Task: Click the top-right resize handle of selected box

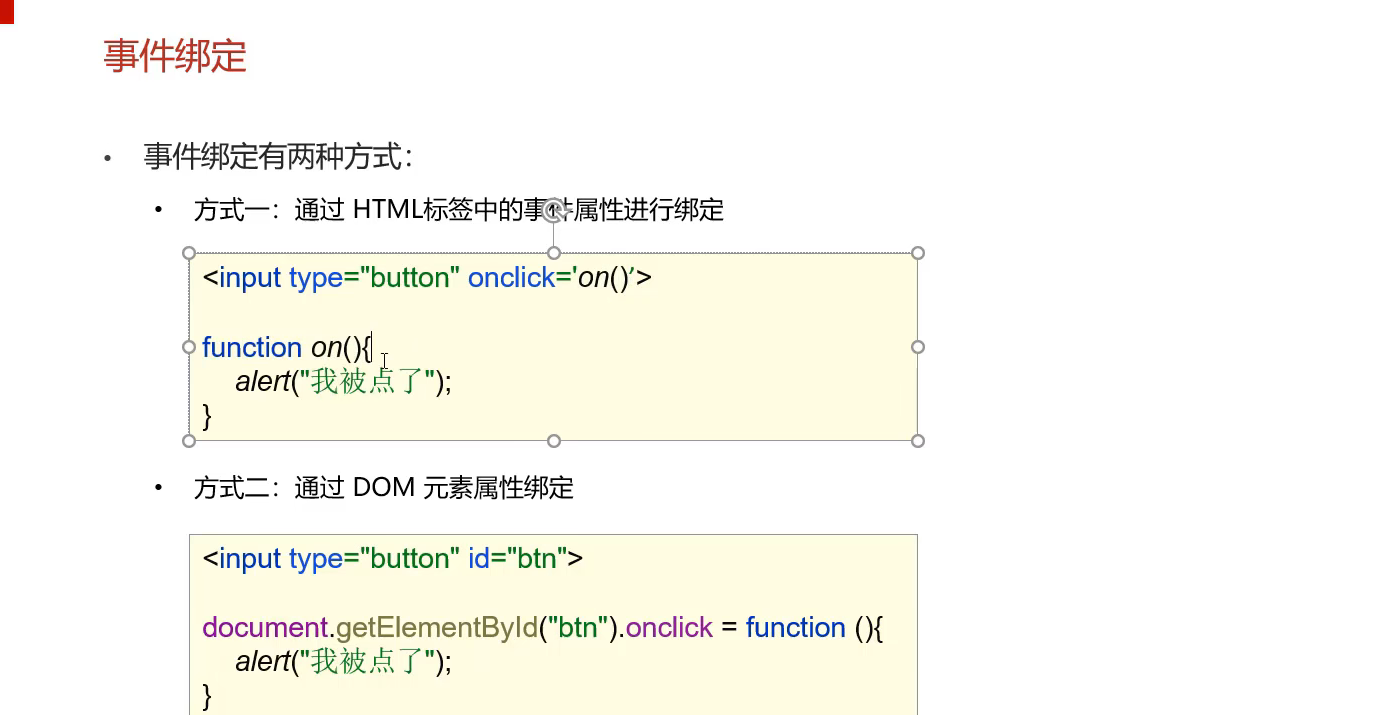Action: [918, 253]
